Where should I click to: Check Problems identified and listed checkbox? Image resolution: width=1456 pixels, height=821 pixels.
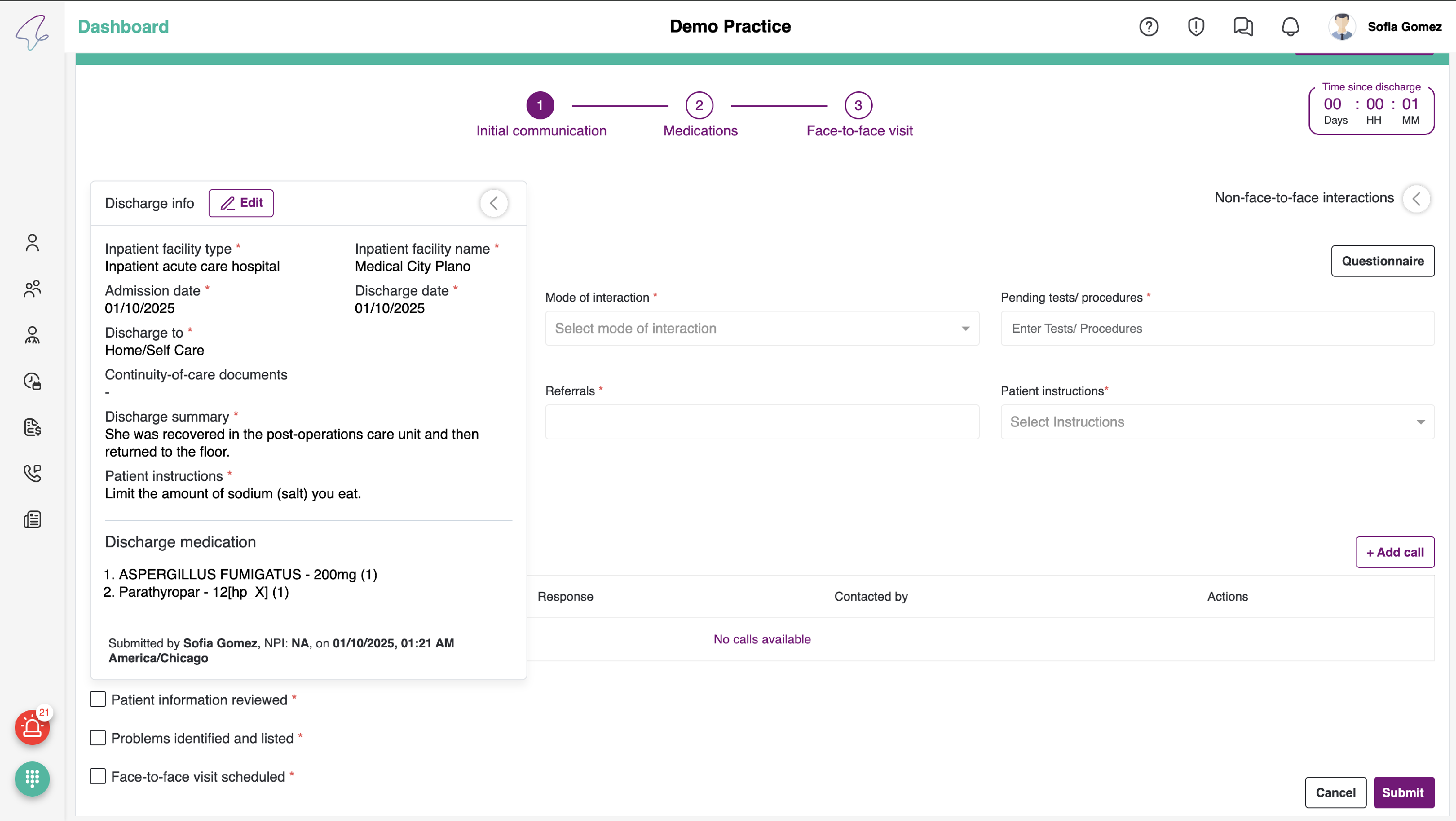pyautogui.click(x=98, y=738)
